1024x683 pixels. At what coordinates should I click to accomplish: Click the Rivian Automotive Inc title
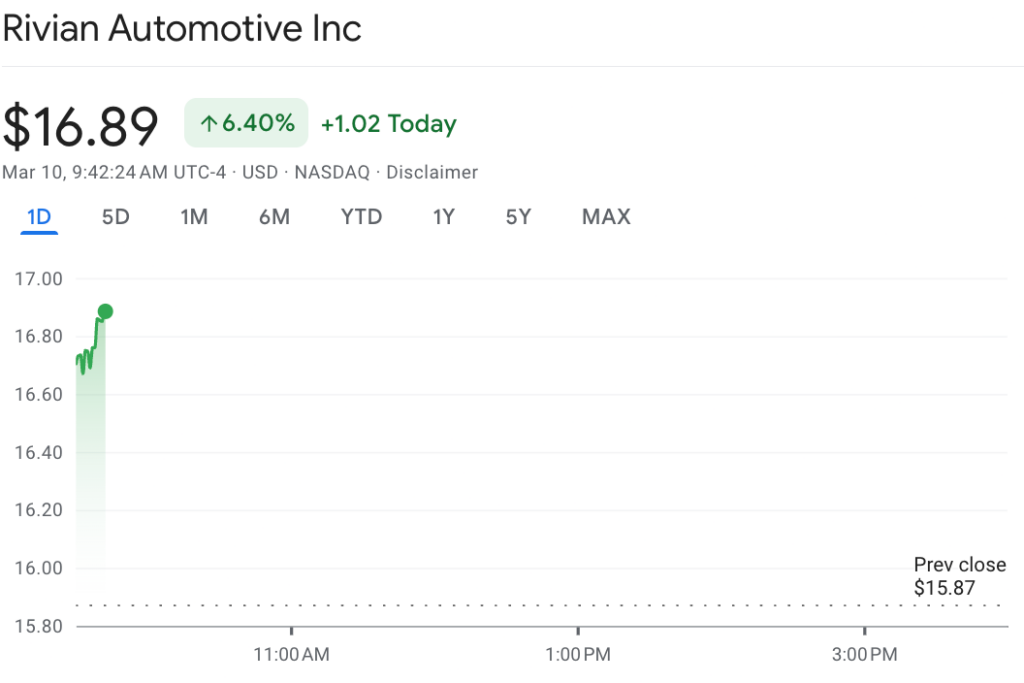[x=181, y=28]
